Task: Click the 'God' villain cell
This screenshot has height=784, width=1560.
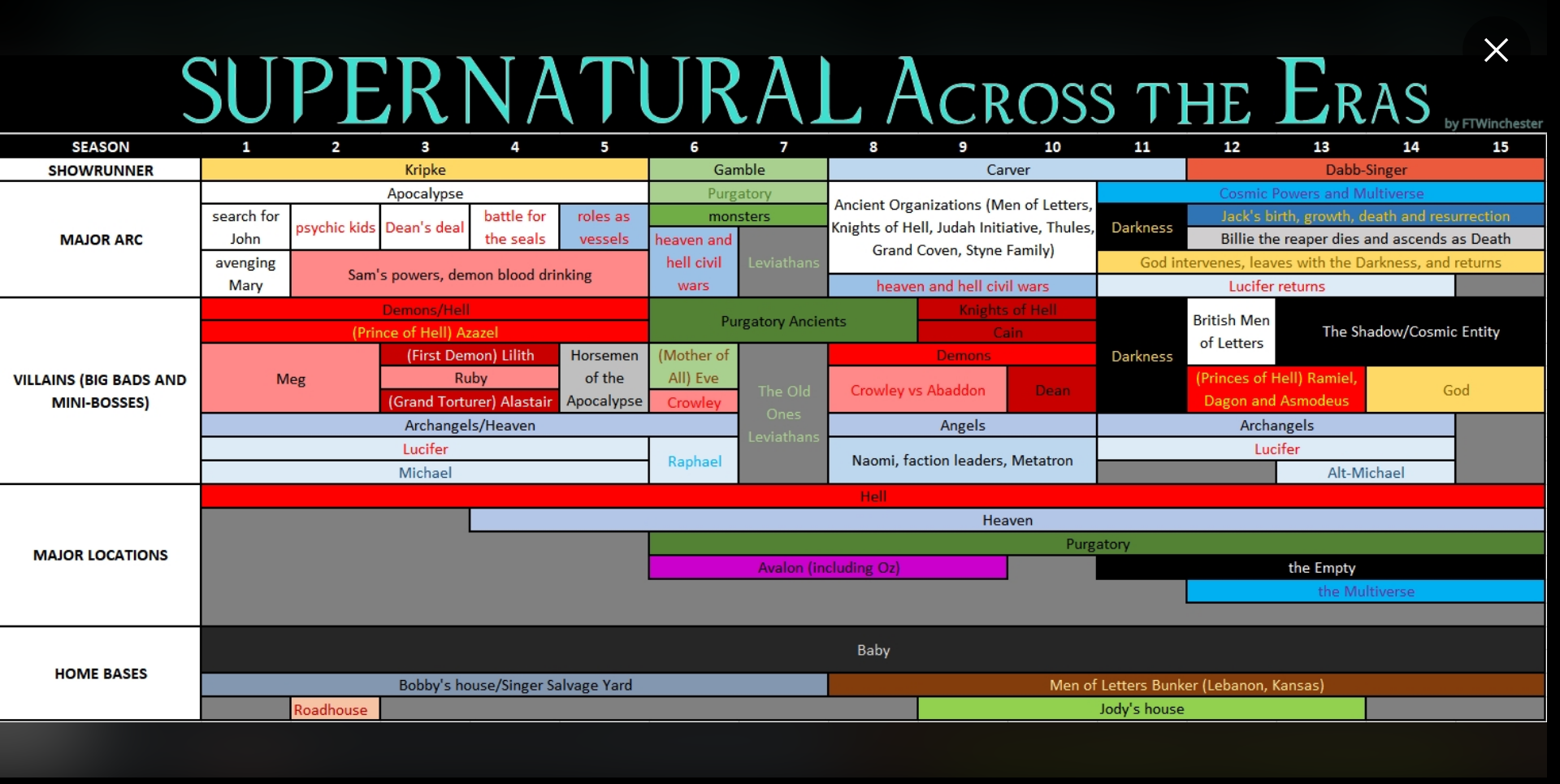Action: [1455, 390]
